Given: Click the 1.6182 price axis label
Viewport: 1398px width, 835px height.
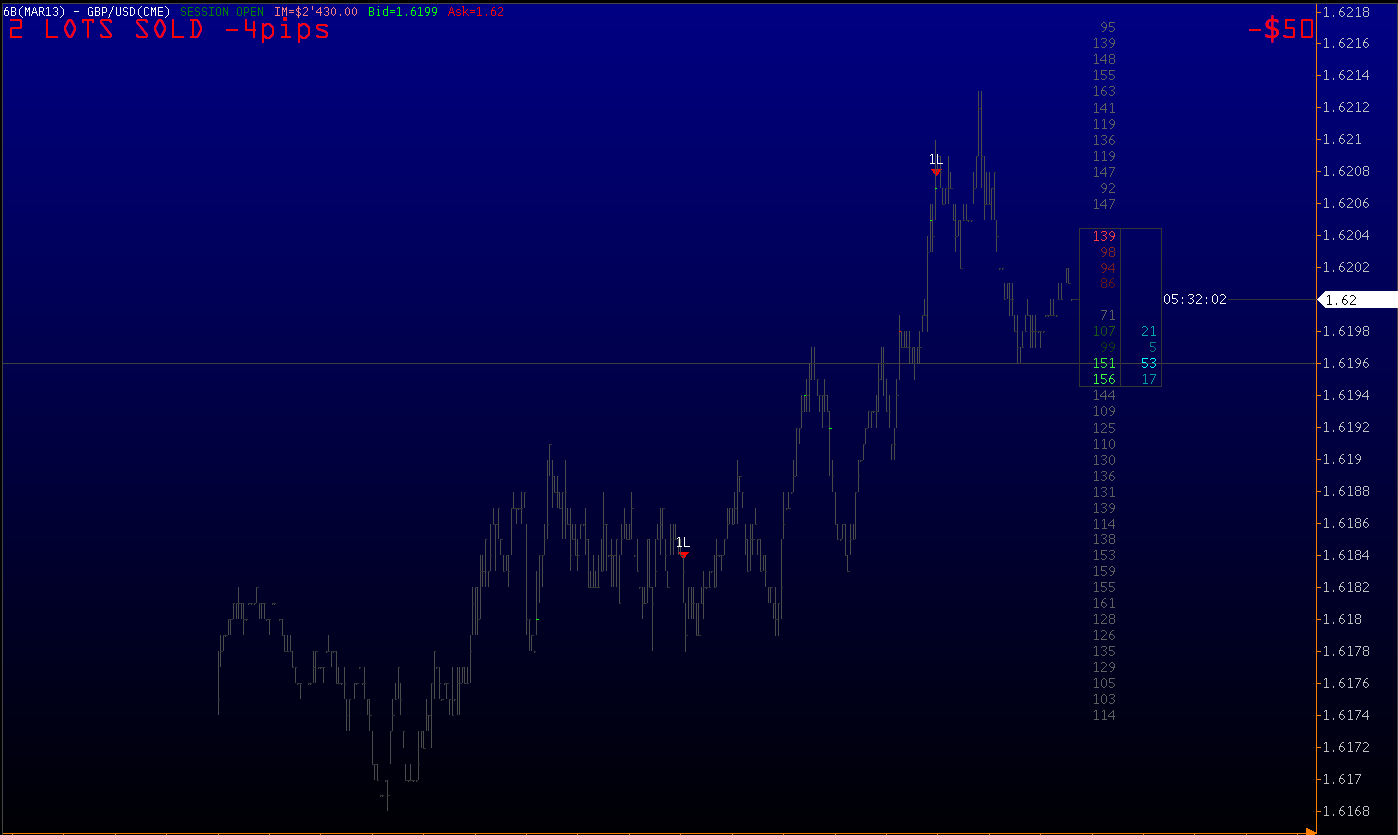Looking at the screenshot, I should (1345, 588).
